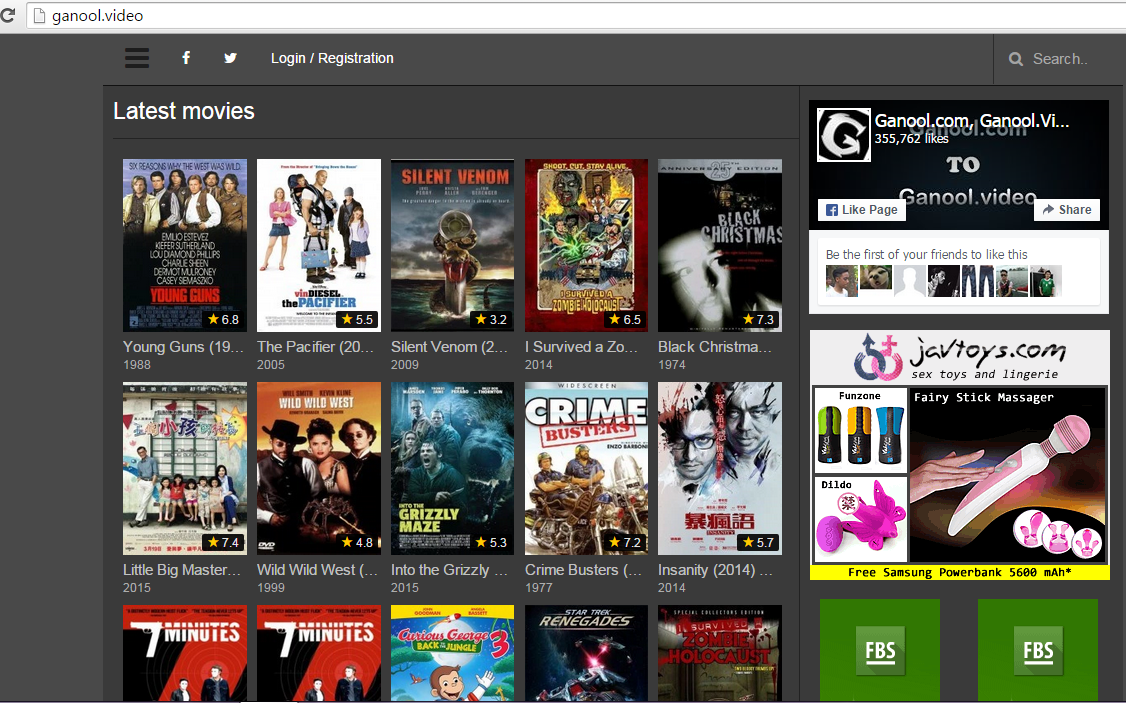Click the Ganool.com page title link

(x=972, y=121)
